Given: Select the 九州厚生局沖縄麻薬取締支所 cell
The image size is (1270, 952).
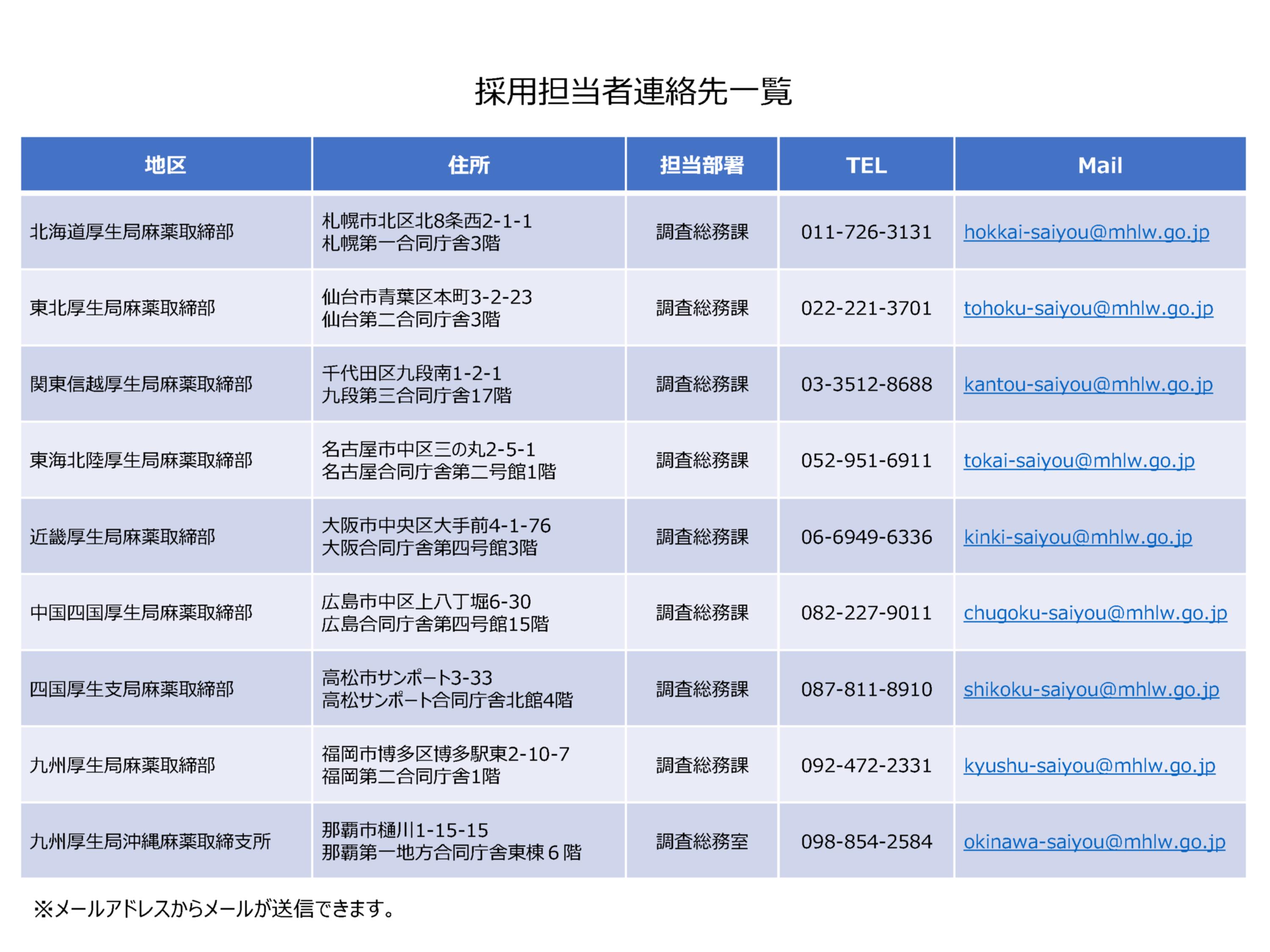Looking at the screenshot, I should (150, 842).
